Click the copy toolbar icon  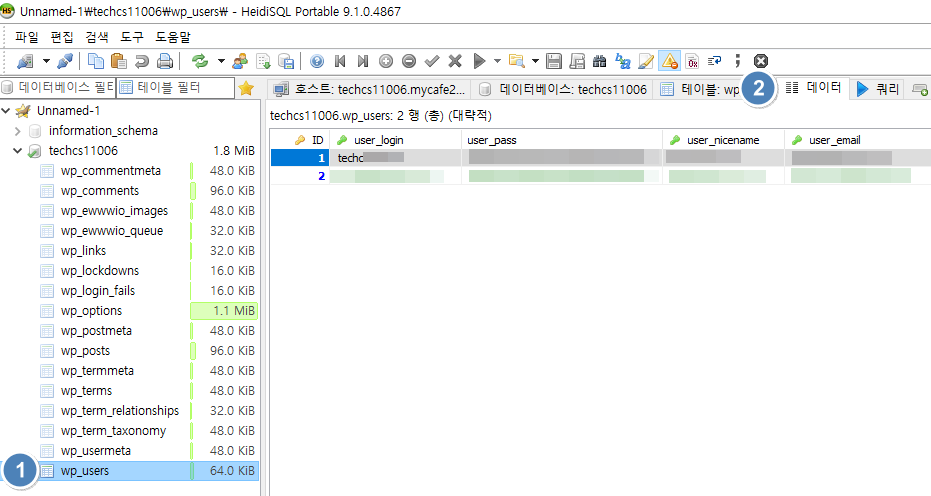(96, 61)
